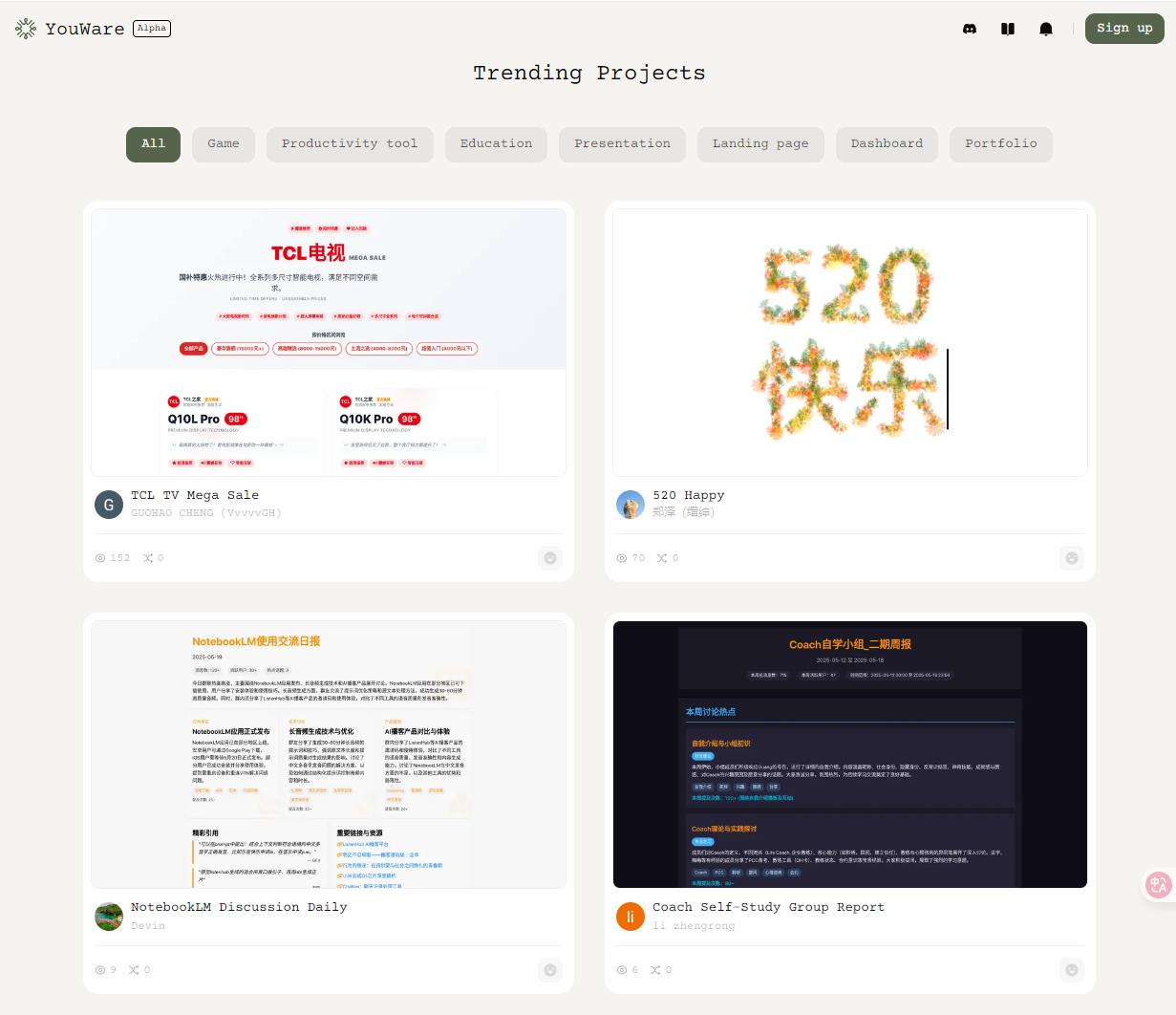
Task: Click the 520 Happy author avatar
Action: click(631, 505)
